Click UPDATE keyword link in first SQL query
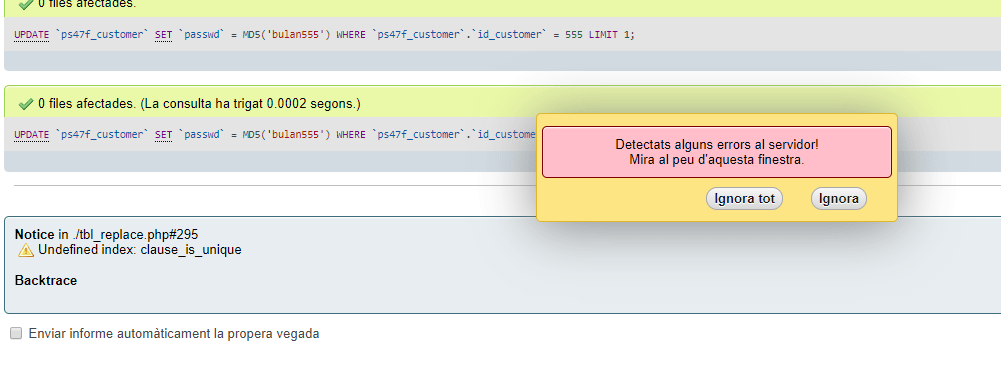The width and height of the screenshot is (1001, 374). 31,34
